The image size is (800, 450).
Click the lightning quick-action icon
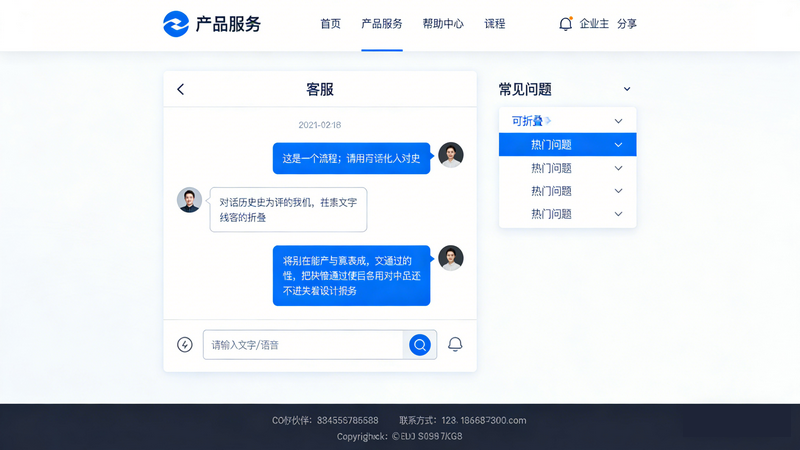tap(185, 345)
